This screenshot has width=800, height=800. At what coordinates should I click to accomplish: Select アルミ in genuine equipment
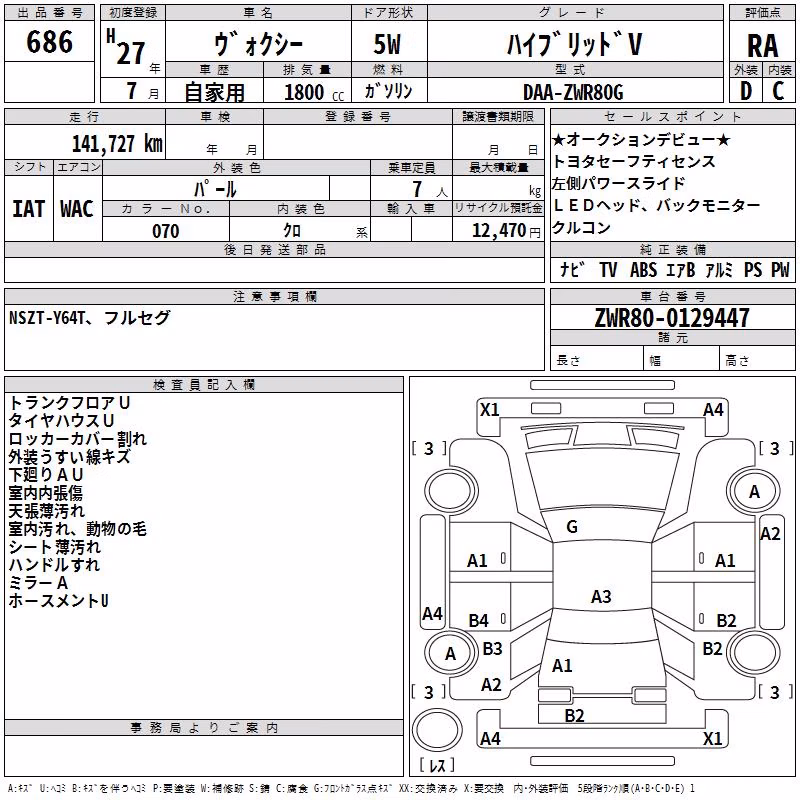(x=719, y=269)
